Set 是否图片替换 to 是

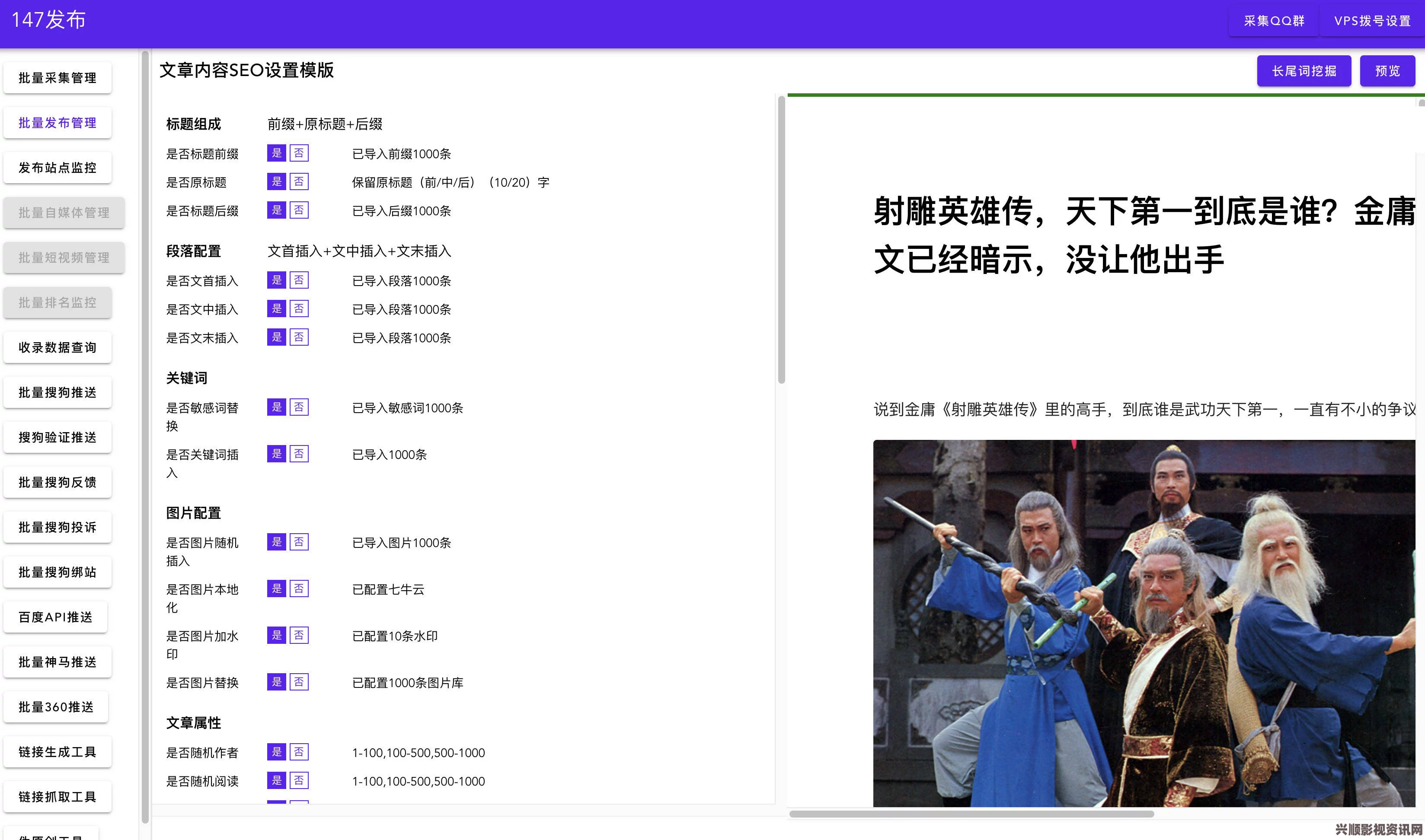click(x=276, y=682)
